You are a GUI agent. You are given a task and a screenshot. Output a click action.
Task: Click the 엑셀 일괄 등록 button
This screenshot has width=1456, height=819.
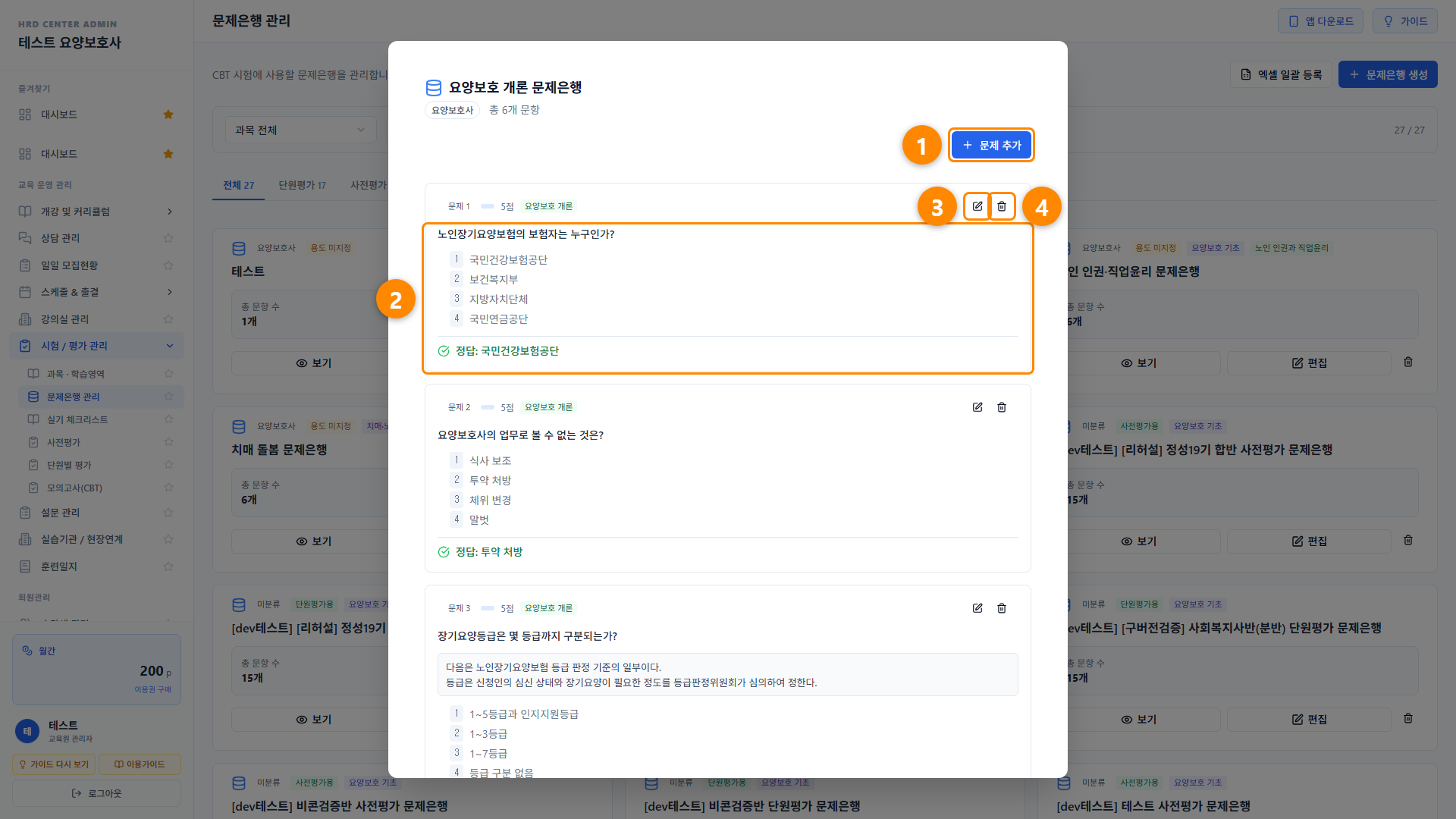(1281, 74)
